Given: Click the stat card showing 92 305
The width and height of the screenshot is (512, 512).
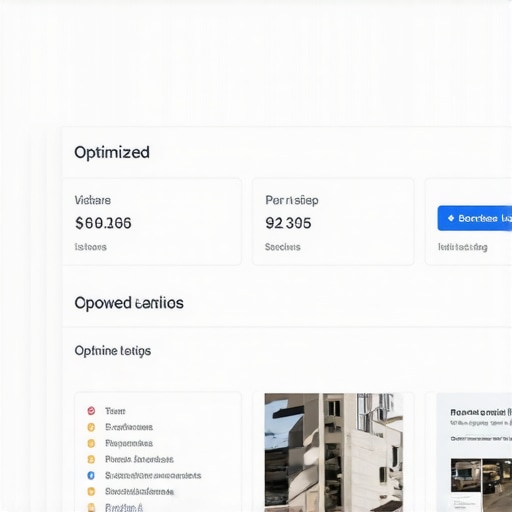Looking at the screenshot, I should (x=333, y=222).
